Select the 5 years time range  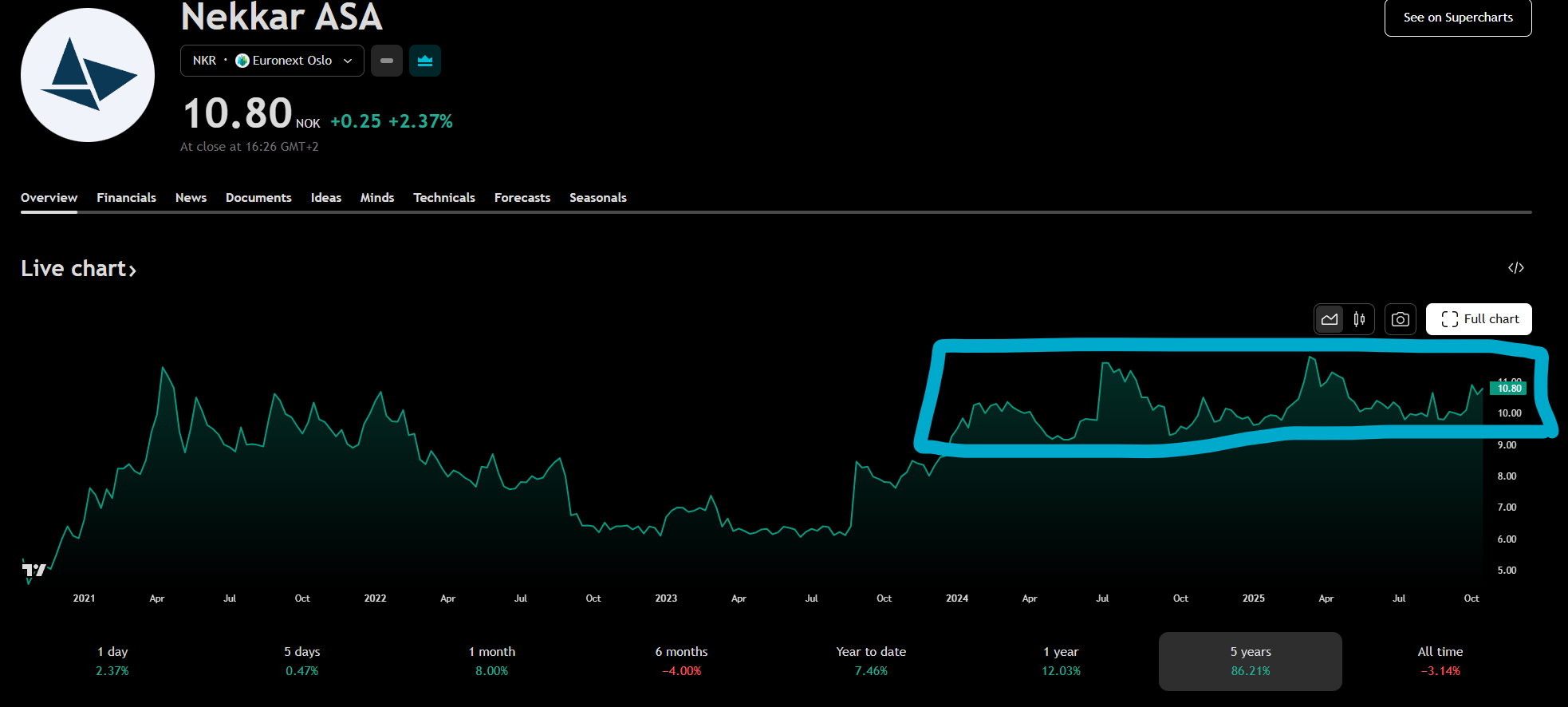(x=1250, y=661)
